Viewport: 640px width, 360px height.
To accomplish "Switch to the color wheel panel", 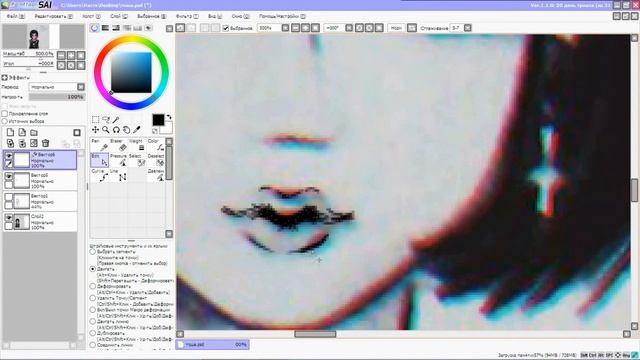I will tap(94, 28).
